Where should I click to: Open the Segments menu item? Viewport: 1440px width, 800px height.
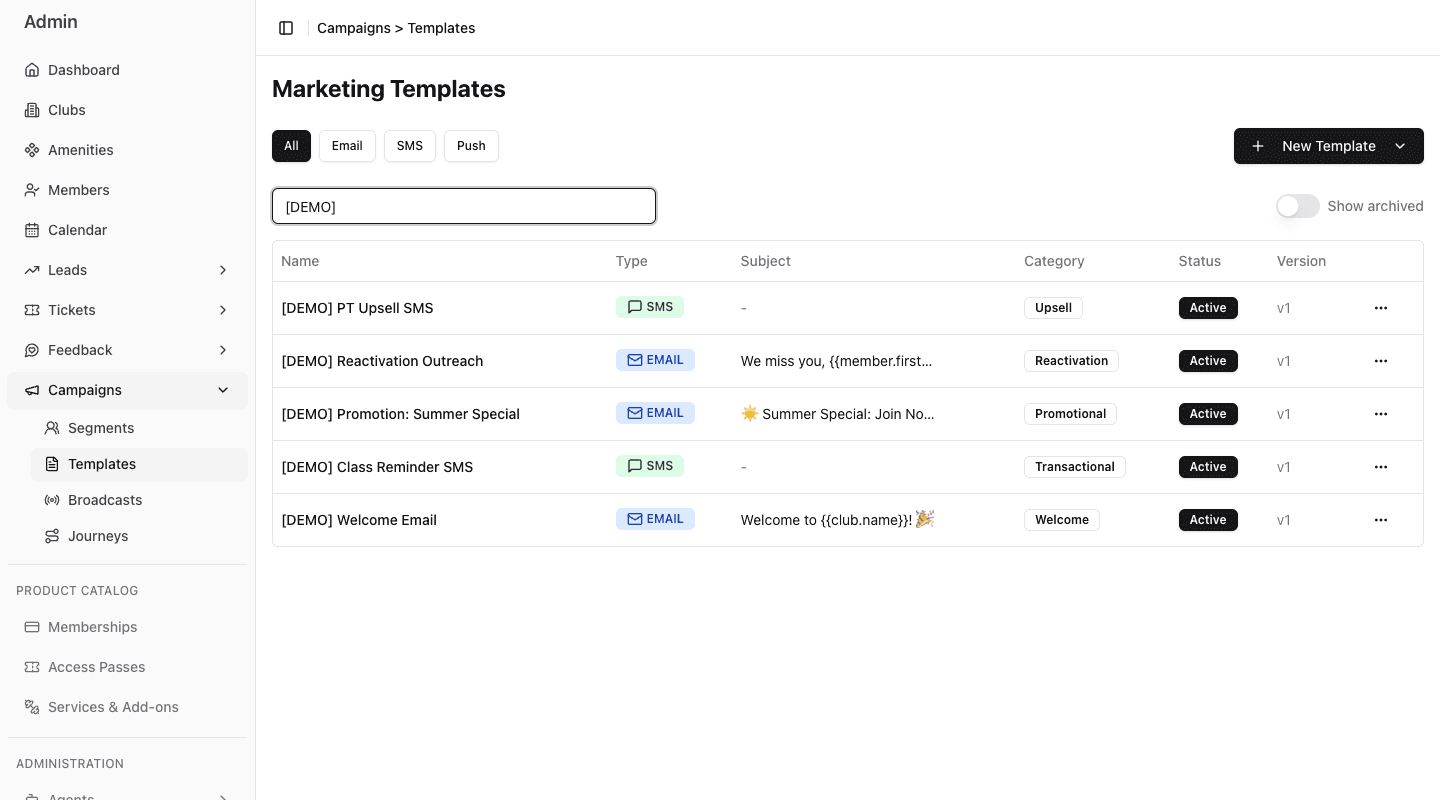(x=139, y=428)
